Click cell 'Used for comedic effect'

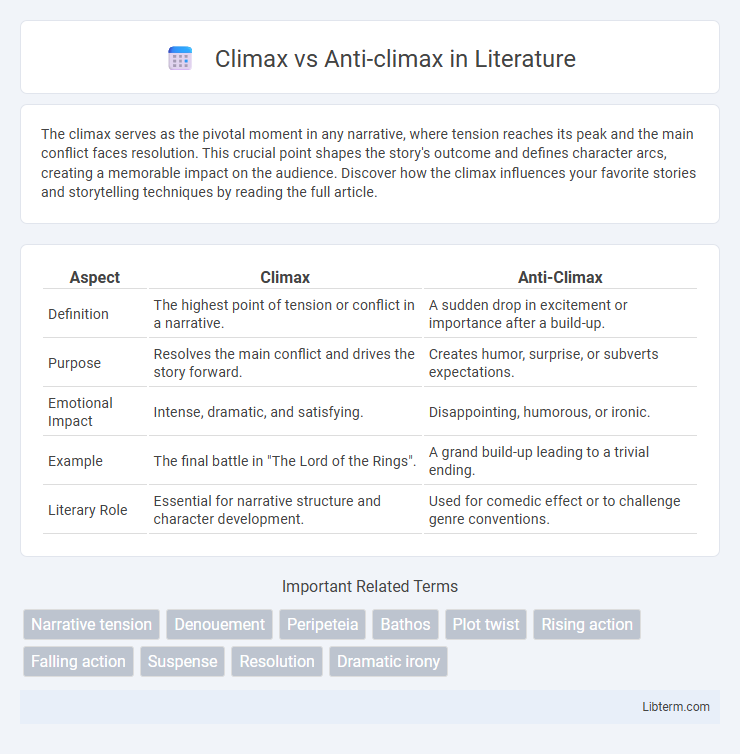pos(560,510)
